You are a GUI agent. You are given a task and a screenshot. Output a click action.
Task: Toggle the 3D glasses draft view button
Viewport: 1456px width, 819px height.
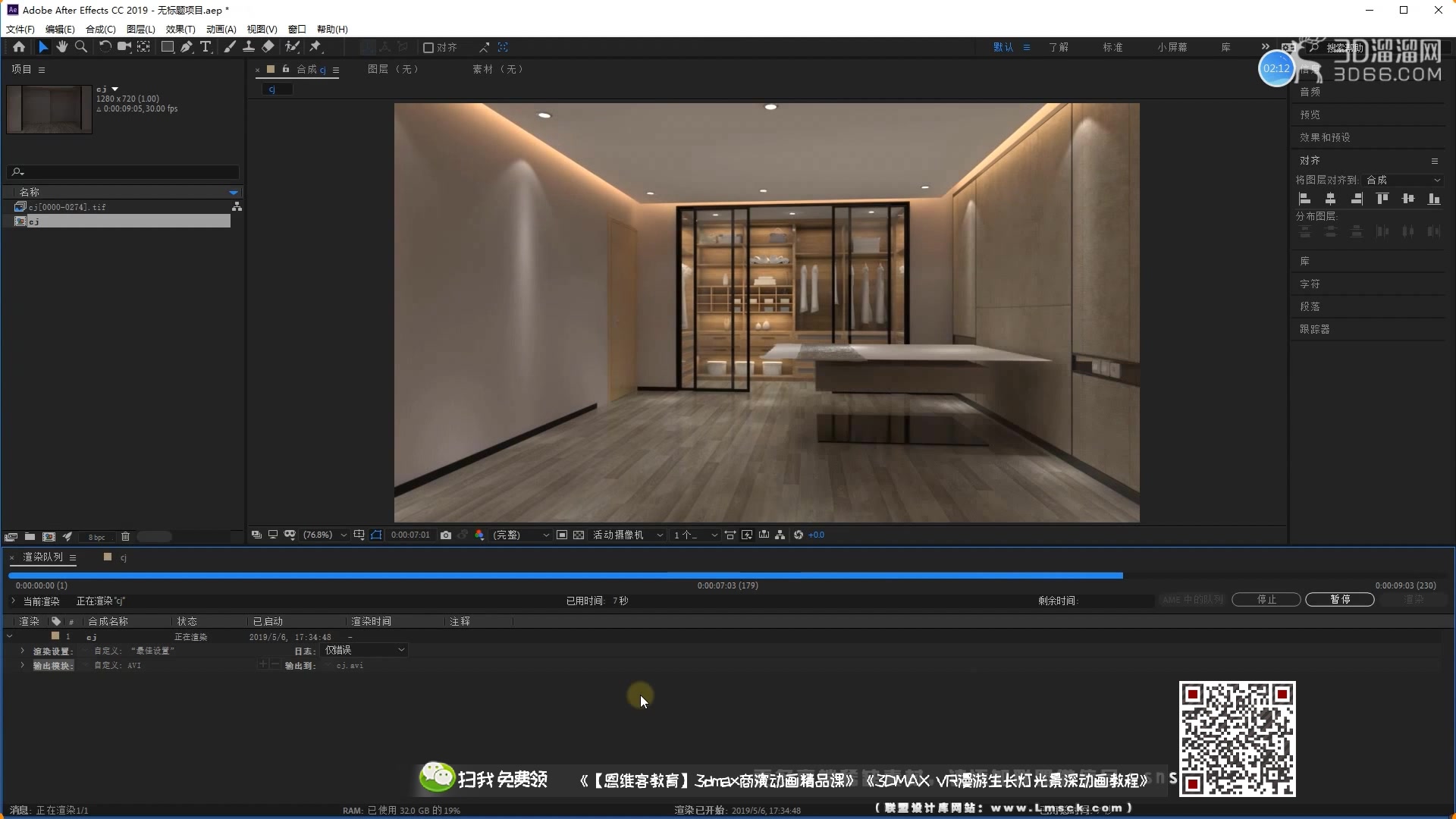point(290,535)
